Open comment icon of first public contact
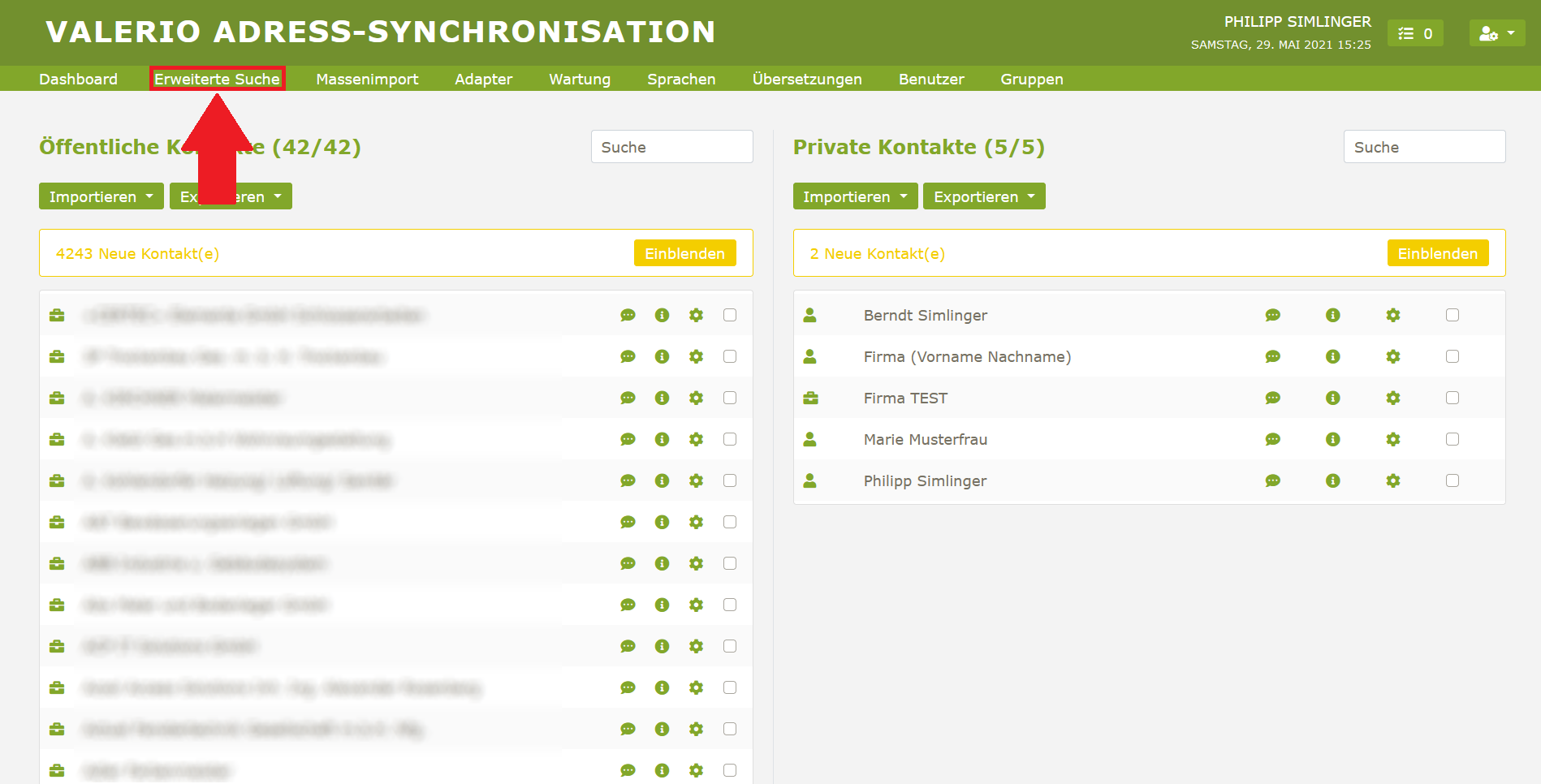The width and height of the screenshot is (1541, 784). (x=628, y=315)
